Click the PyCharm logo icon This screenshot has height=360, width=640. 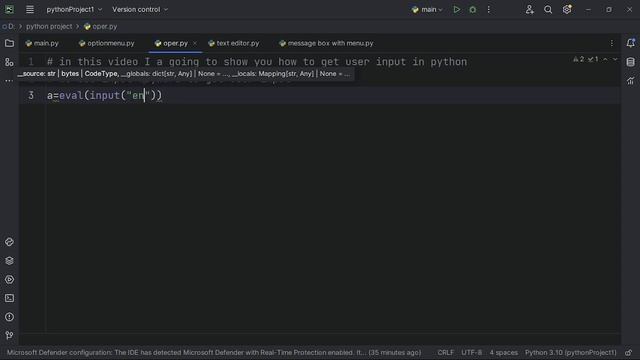coord(9,9)
